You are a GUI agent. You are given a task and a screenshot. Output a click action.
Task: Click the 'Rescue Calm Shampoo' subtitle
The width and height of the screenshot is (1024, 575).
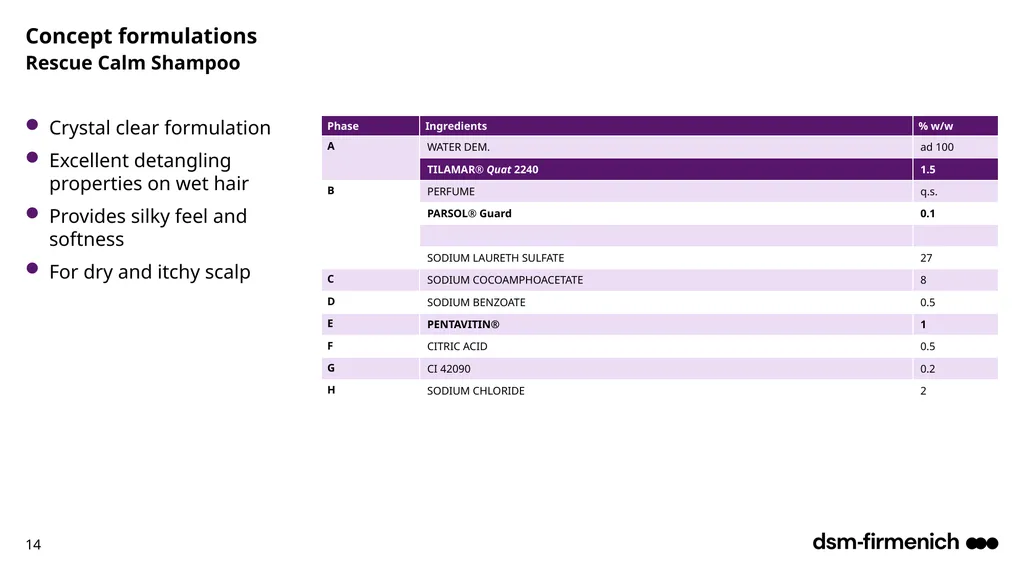[133, 63]
